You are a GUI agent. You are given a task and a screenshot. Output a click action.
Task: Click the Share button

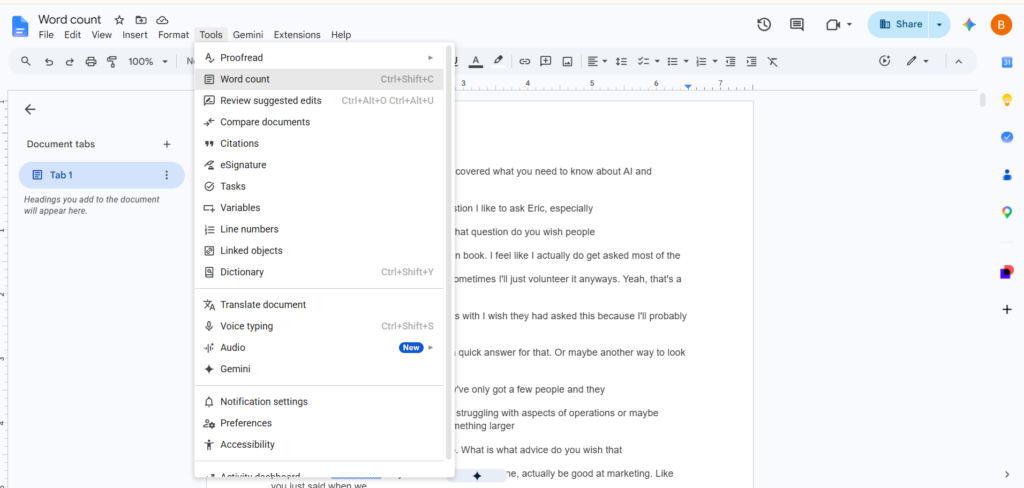[x=899, y=25]
